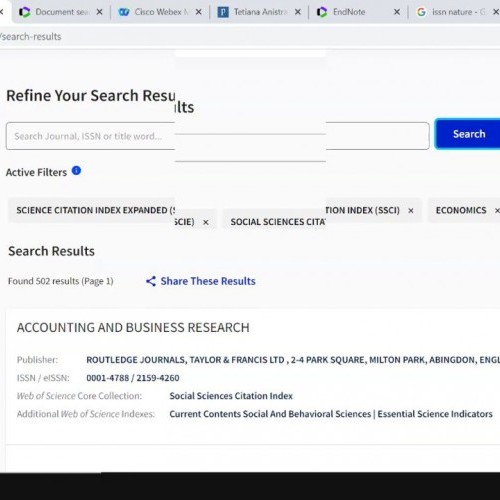
Task: Remove the SSCI filter chip
Action: (x=411, y=211)
